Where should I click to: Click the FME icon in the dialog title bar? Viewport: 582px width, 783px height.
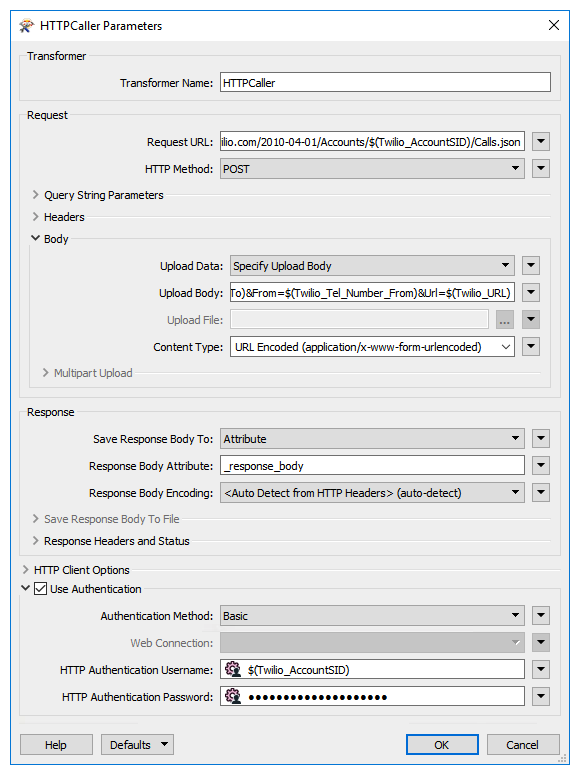(26, 25)
